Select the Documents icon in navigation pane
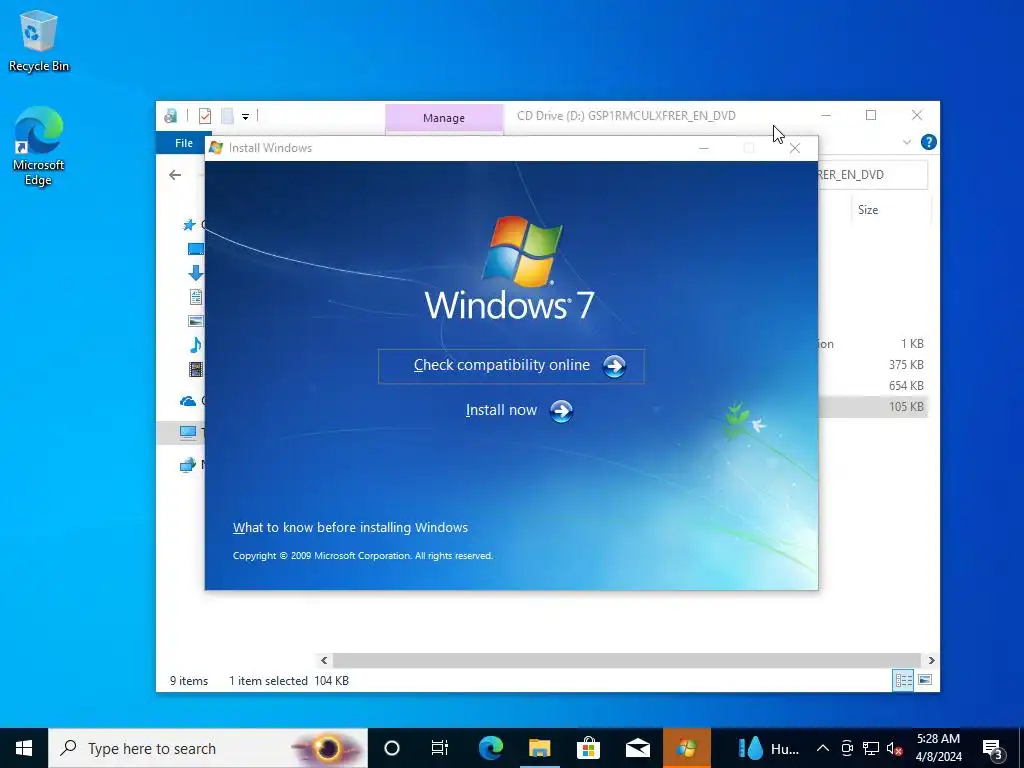The height and width of the screenshot is (768, 1024). point(195,297)
